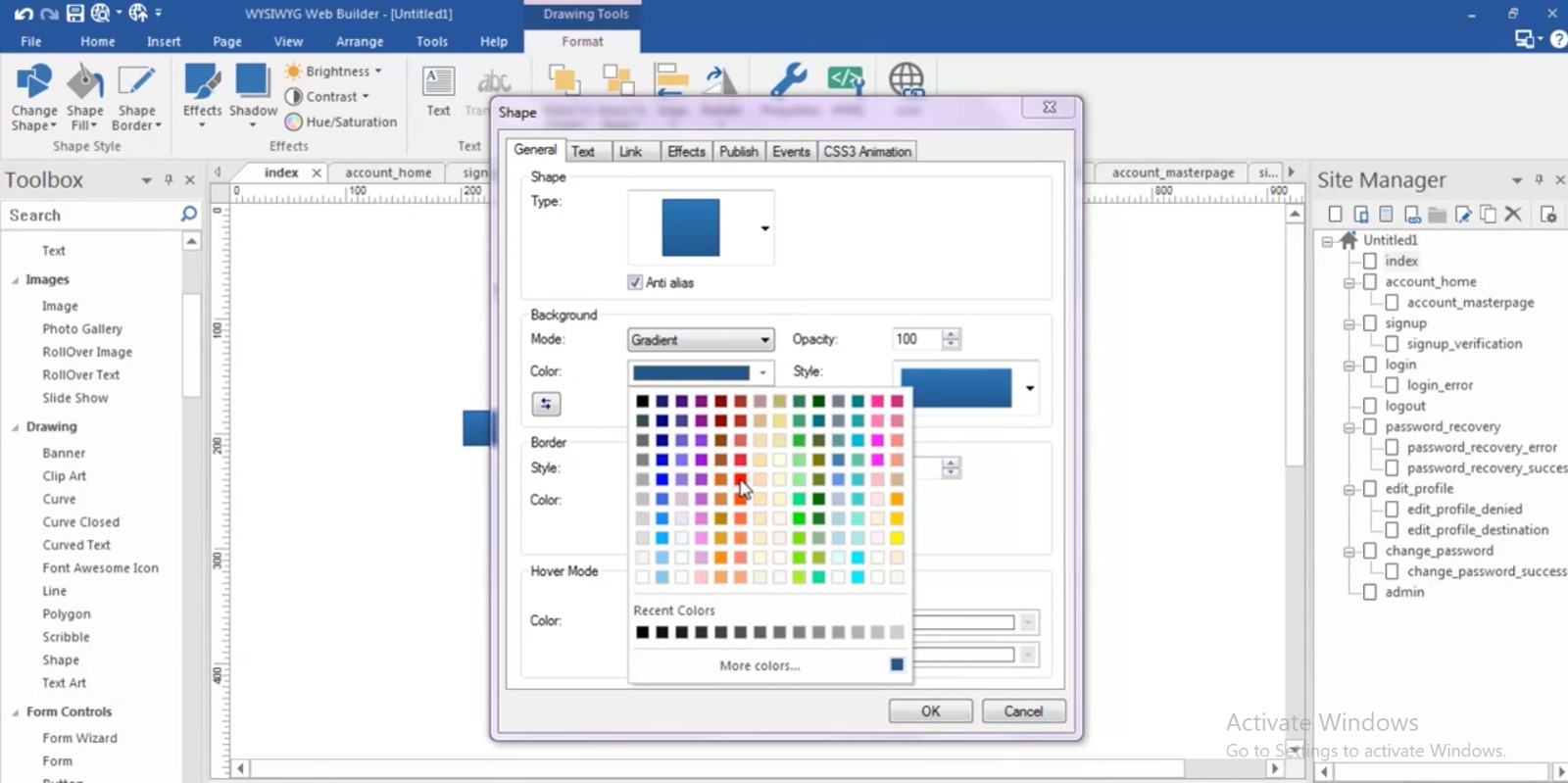This screenshot has height=783, width=1568.
Task: Select signup_verification in Site Manager tree
Action: coord(1464,344)
